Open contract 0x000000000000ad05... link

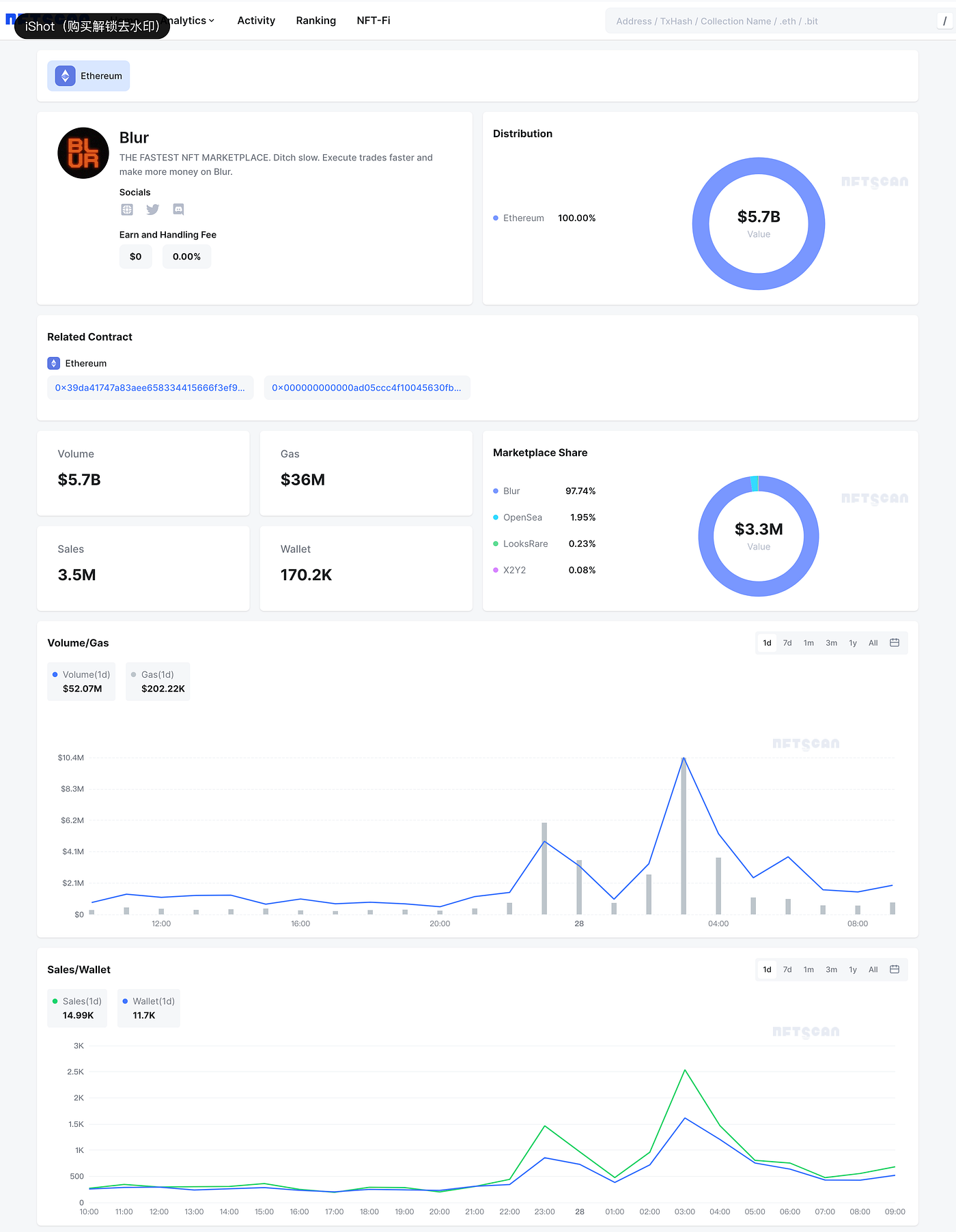pos(367,388)
